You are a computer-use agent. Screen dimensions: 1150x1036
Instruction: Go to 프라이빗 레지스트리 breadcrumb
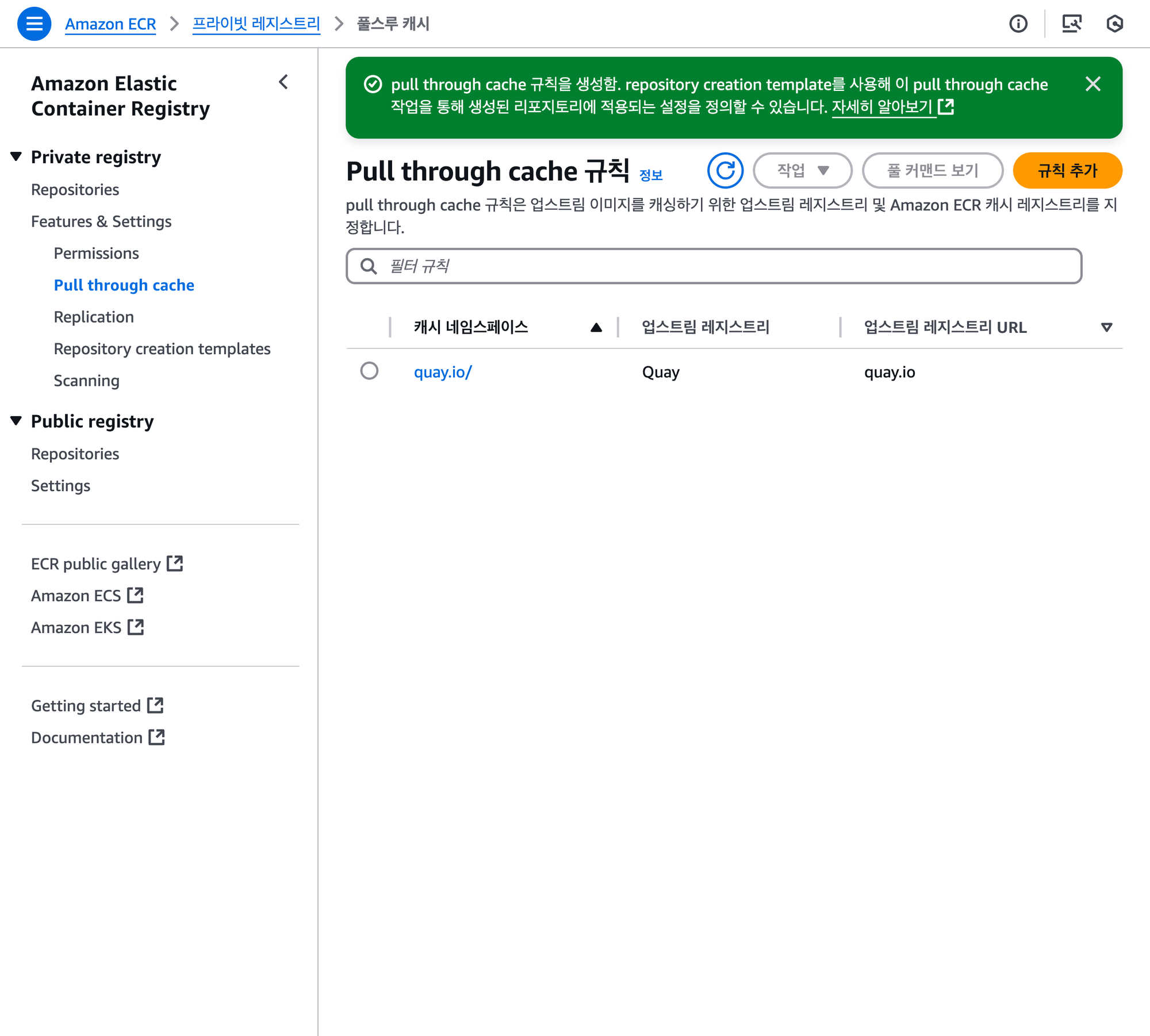256,24
